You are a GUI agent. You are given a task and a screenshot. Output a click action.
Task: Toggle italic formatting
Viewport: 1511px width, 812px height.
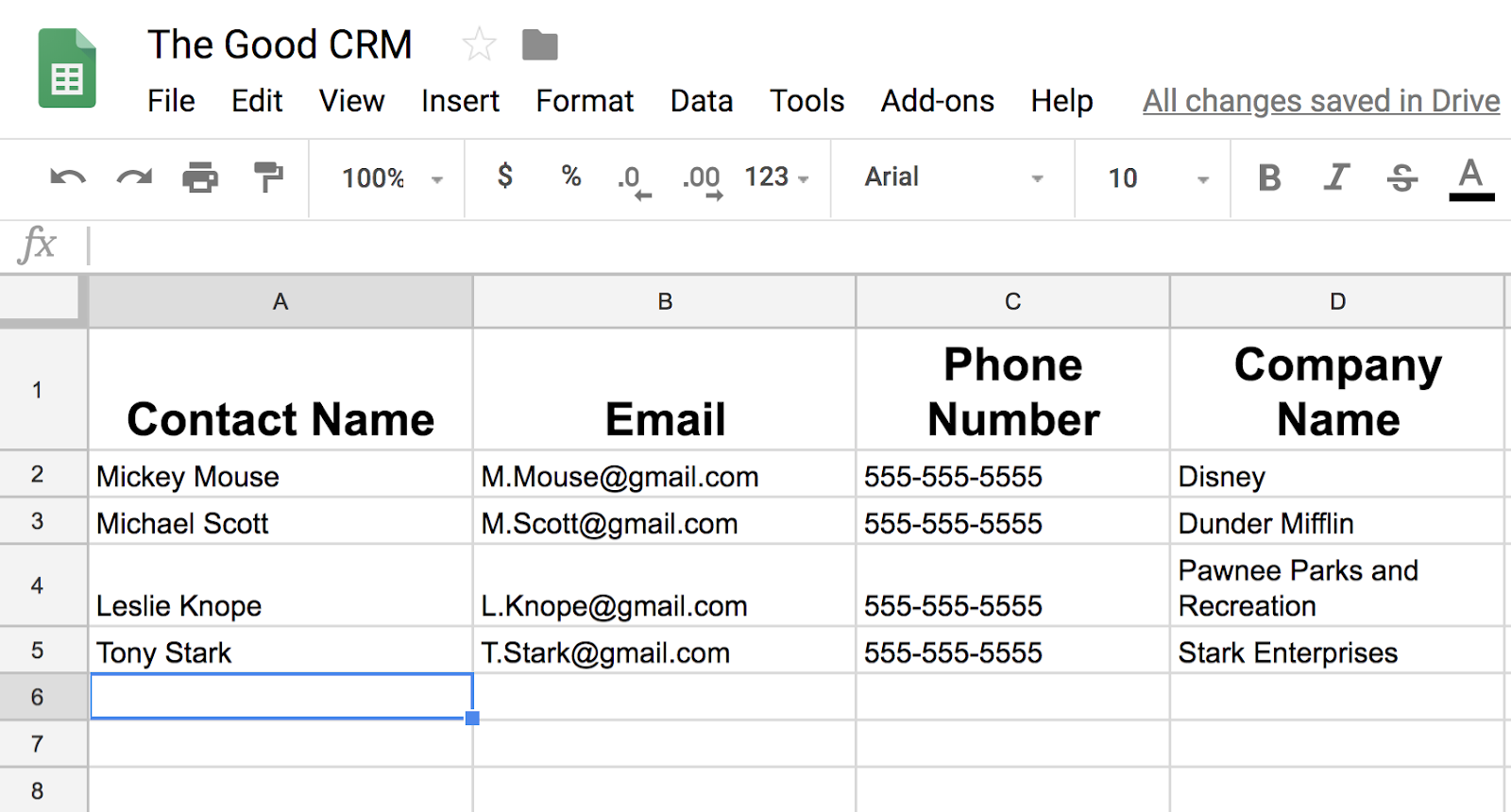(x=1335, y=178)
